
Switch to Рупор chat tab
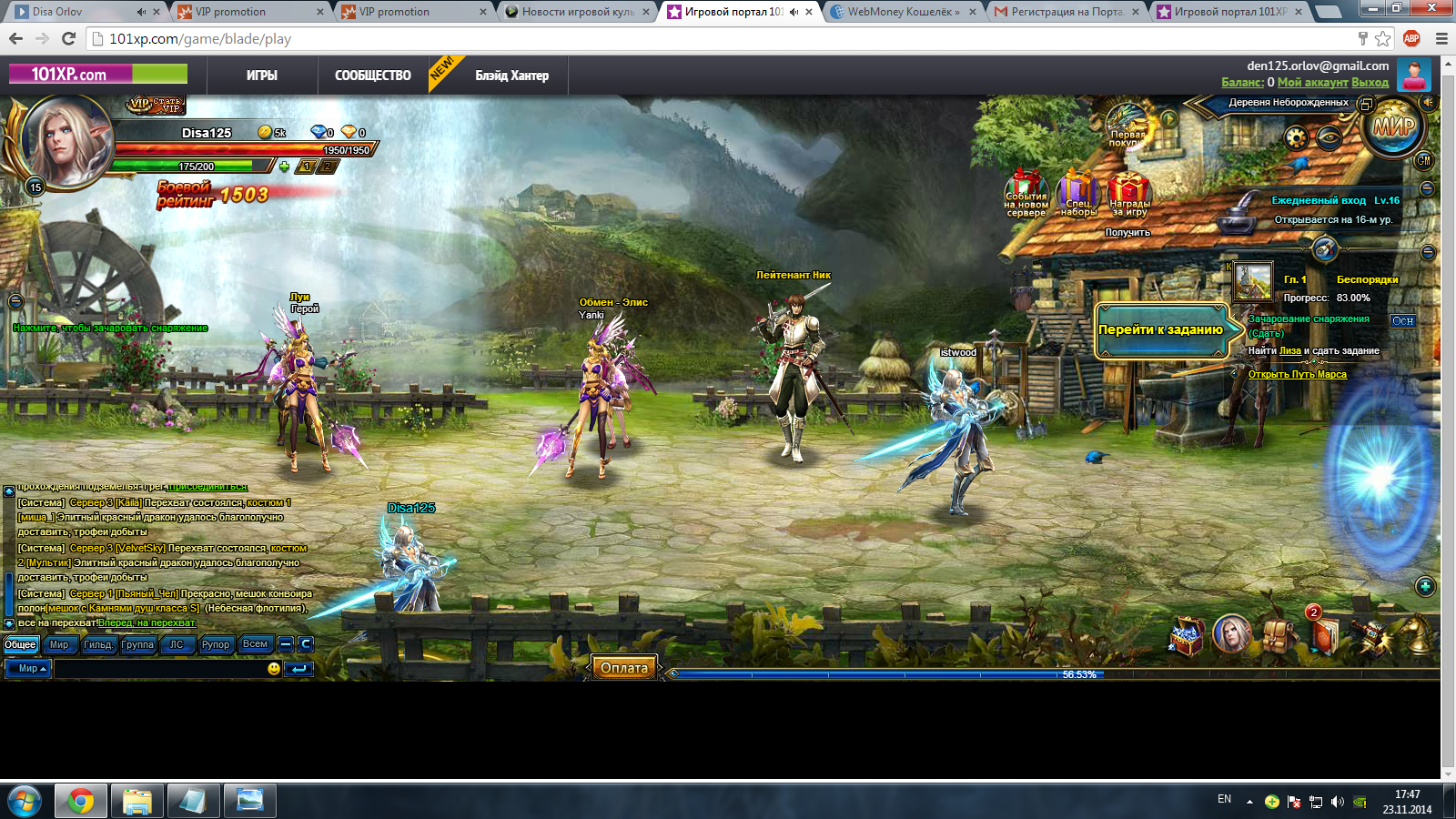216,644
